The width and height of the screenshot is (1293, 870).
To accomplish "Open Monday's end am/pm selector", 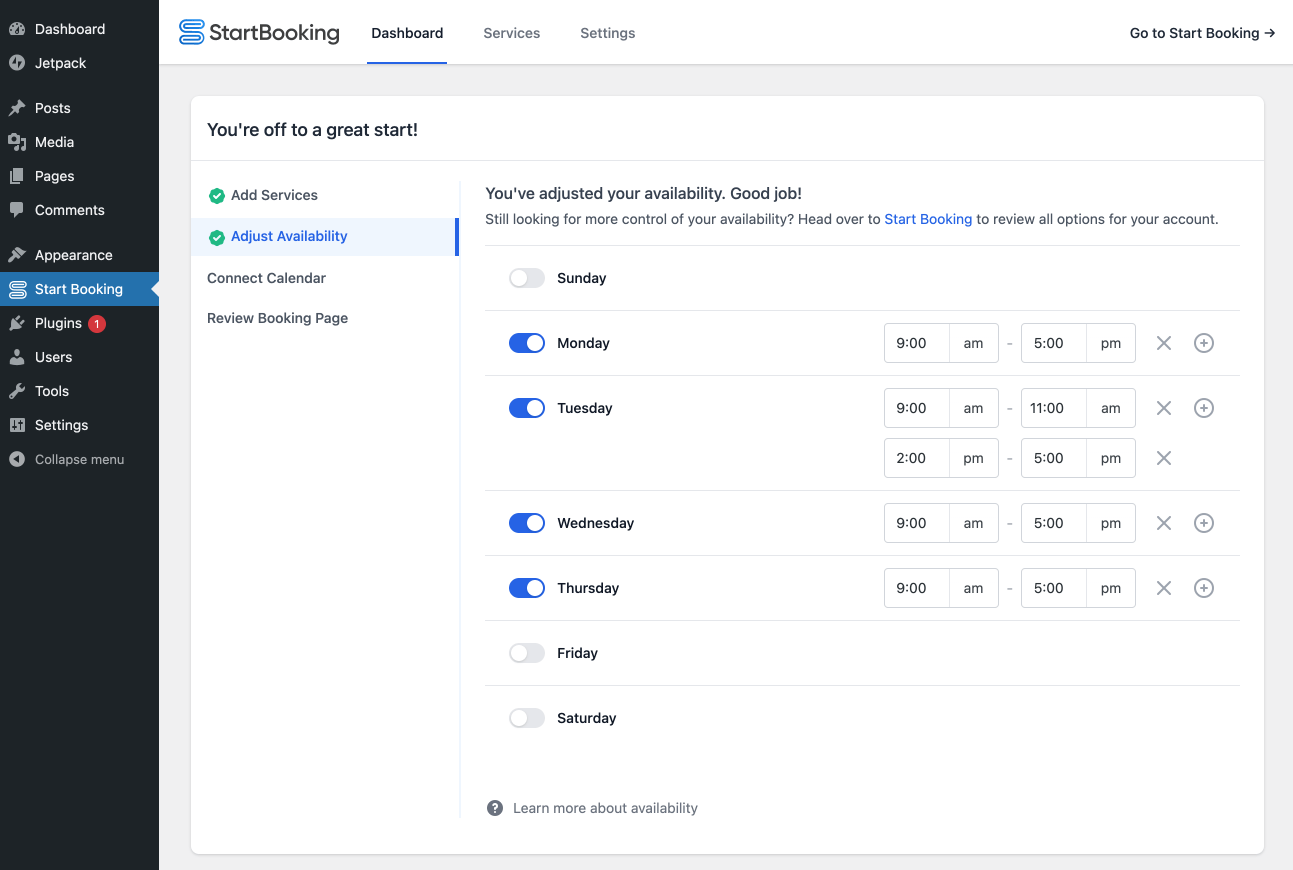I will [x=1111, y=343].
